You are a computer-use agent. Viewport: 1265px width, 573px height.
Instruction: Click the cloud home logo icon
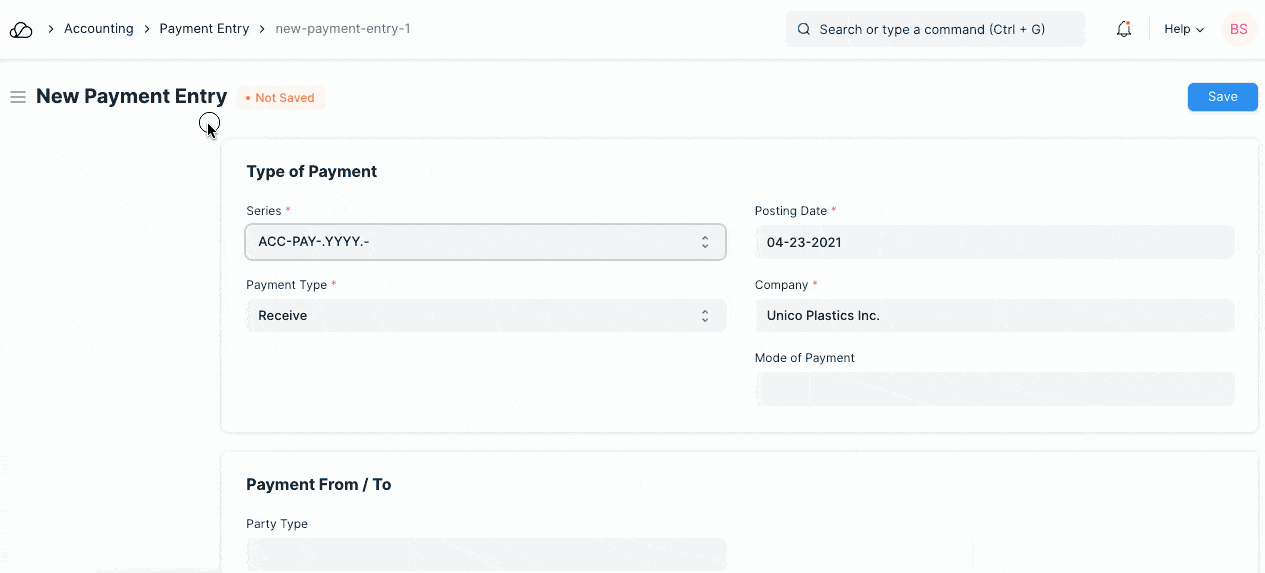click(x=21, y=30)
